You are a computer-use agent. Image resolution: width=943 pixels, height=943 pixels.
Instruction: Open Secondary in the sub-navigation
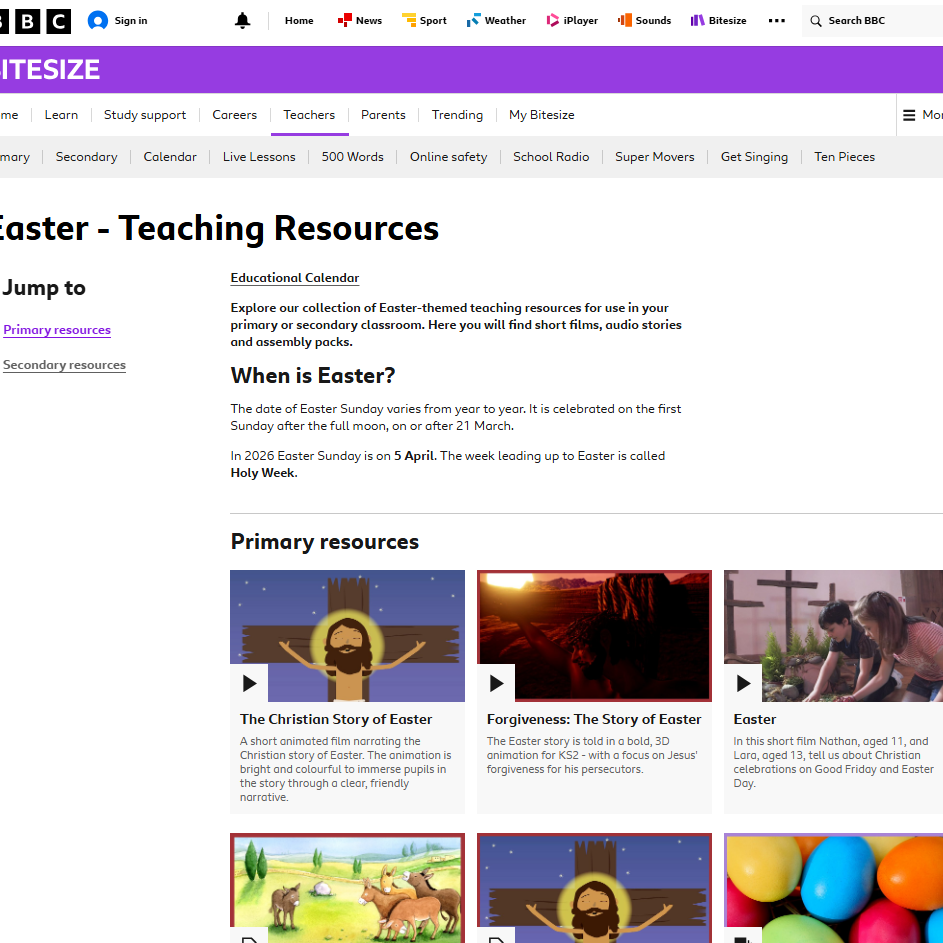pos(87,157)
